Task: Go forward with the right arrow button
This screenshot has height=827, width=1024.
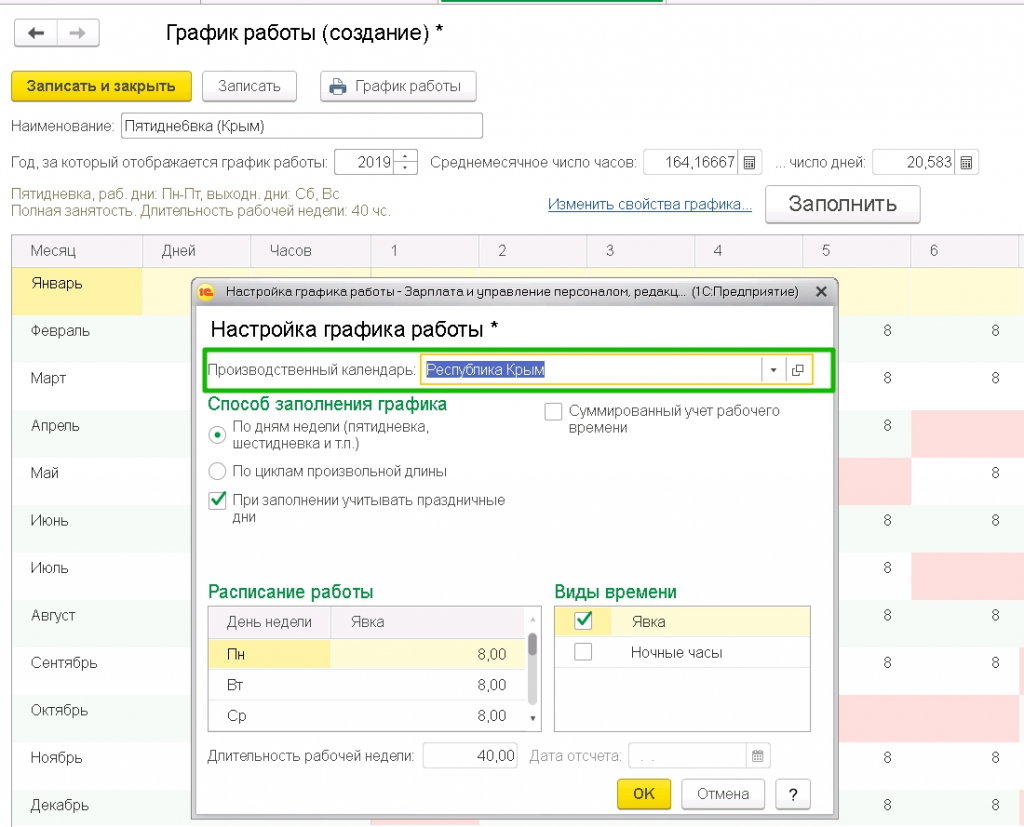Action: click(x=78, y=33)
